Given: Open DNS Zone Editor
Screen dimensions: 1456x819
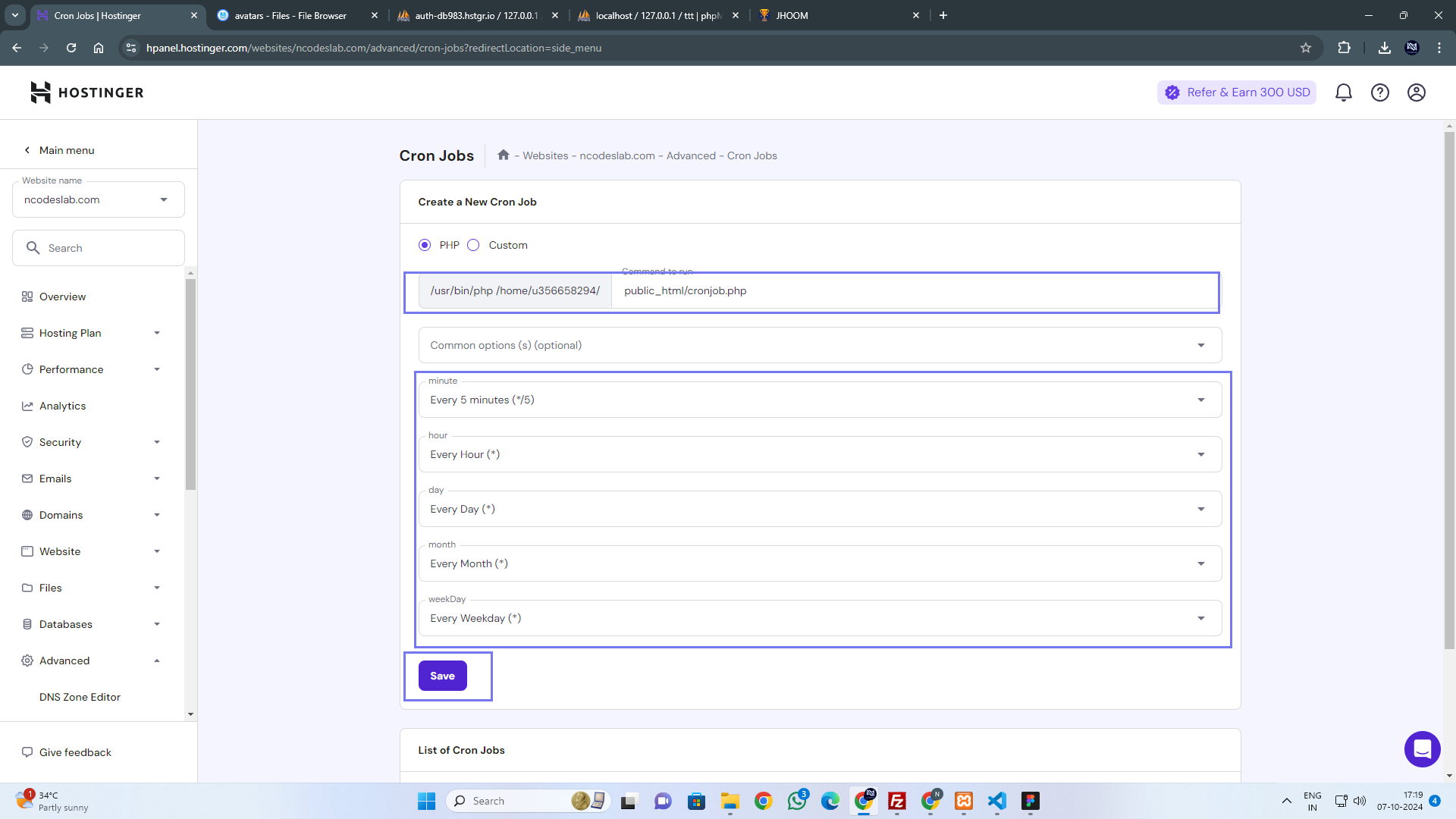Looking at the screenshot, I should tap(80, 697).
